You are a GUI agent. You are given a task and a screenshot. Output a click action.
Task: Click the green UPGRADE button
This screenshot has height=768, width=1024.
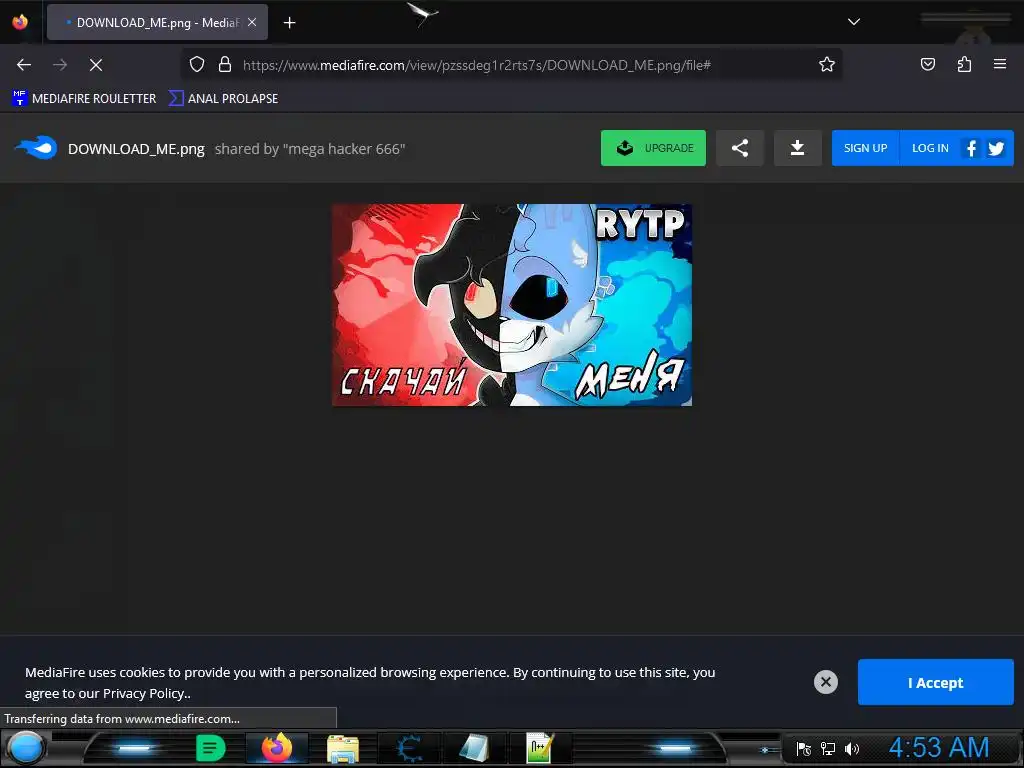point(653,148)
